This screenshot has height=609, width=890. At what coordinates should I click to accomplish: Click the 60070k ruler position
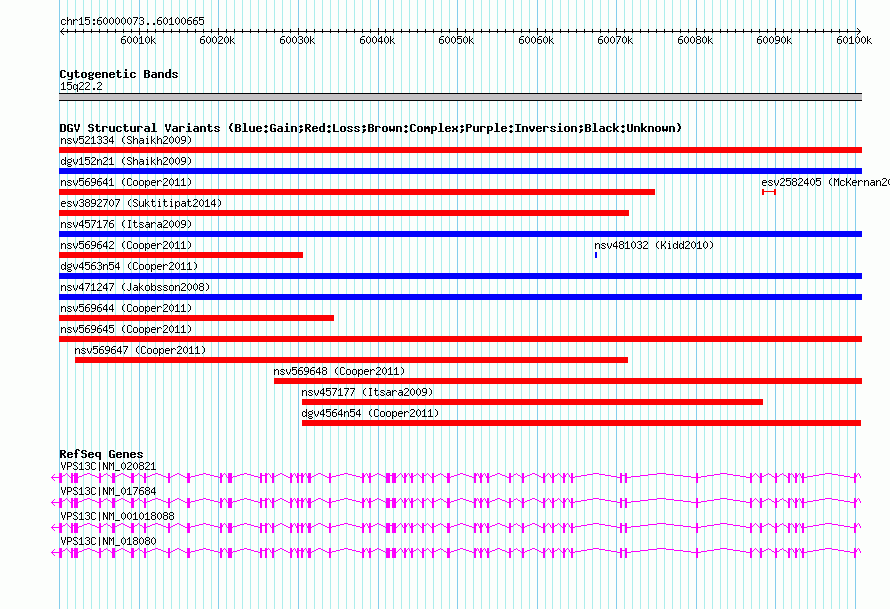click(615, 40)
